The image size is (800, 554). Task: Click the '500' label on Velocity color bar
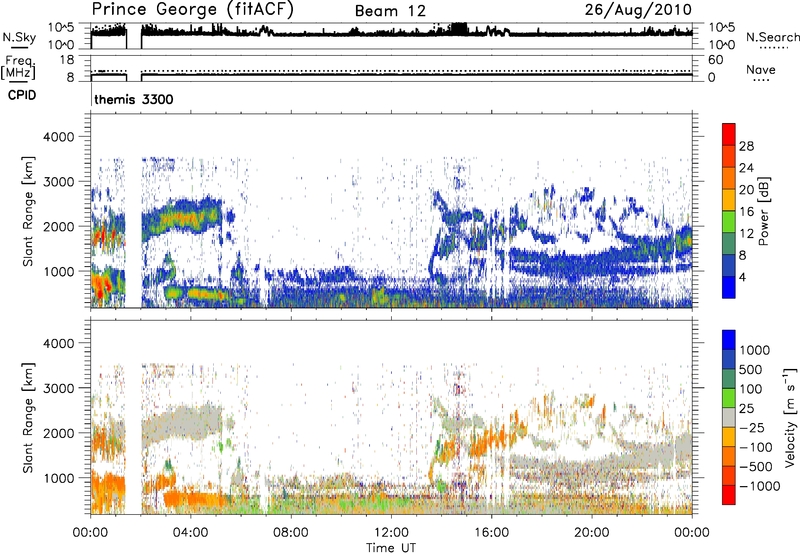[751, 370]
